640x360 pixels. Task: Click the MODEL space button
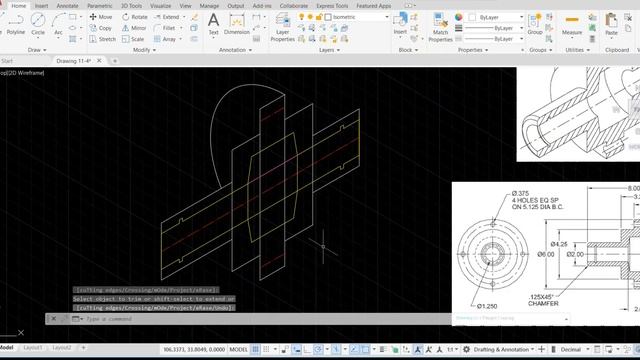(238, 349)
